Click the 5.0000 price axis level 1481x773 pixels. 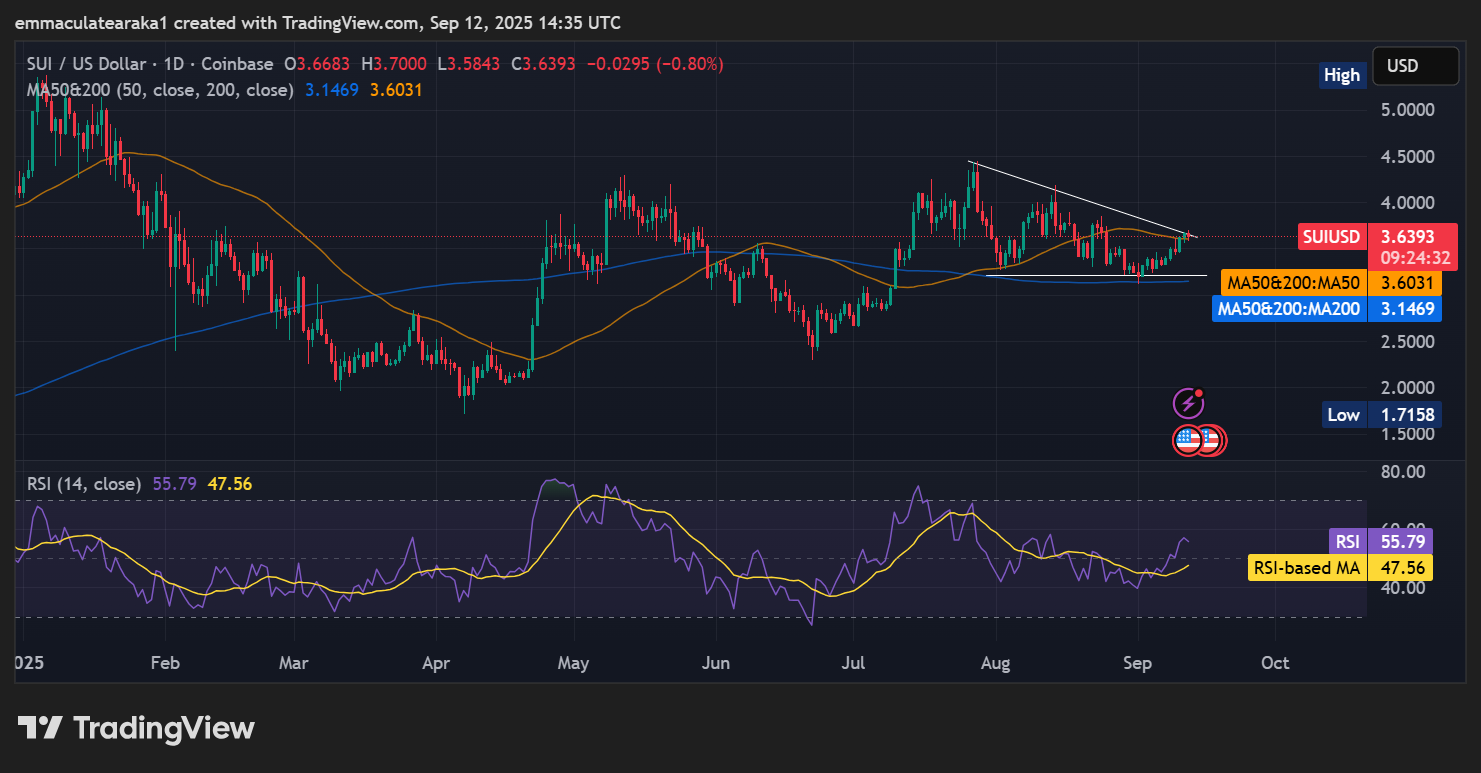1407,109
